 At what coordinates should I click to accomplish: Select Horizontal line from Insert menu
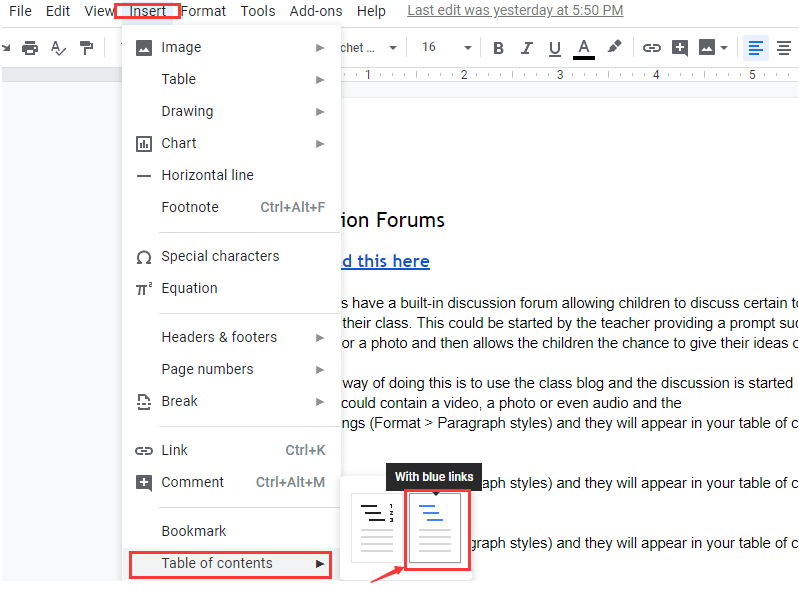coord(207,175)
